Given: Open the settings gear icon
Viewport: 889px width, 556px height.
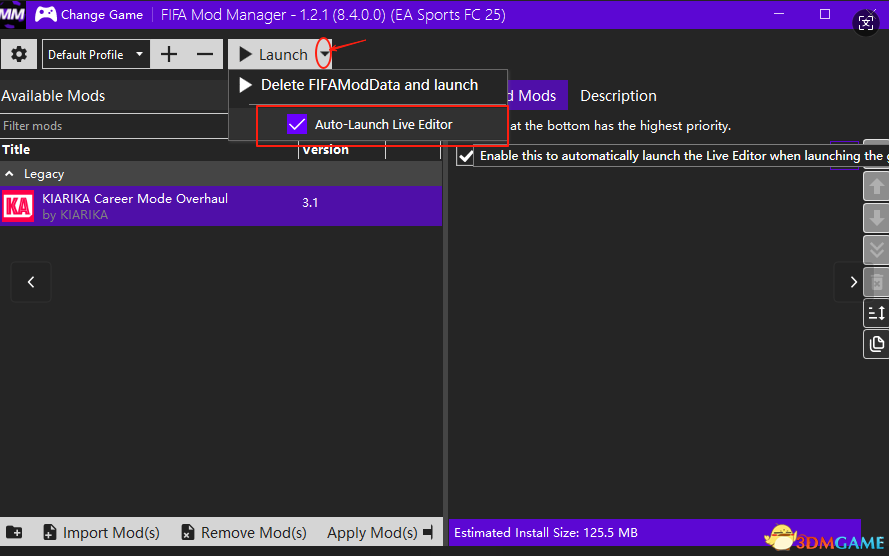Looking at the screenshot, I should tap(19, 54).
